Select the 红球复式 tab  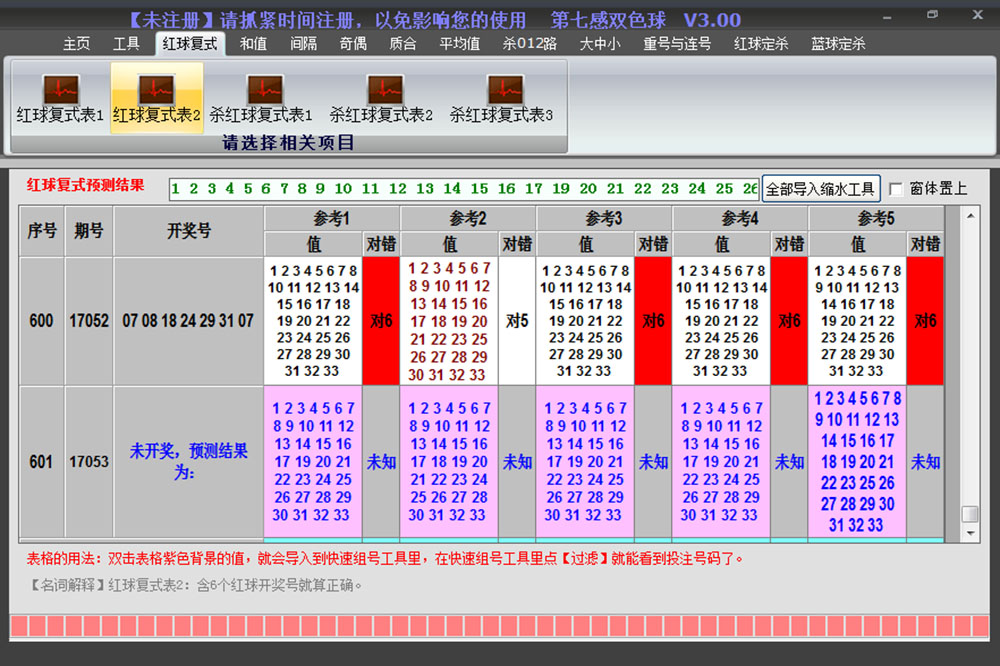[x=190, y=43]
